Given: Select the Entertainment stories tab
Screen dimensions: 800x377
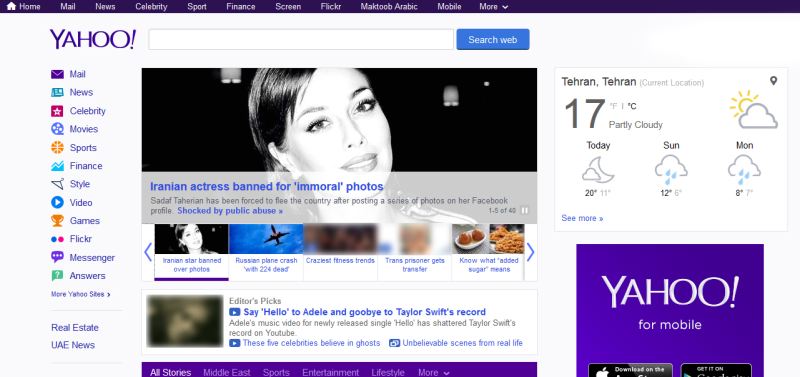Looking at the screenshot, I should coord(331,372).
